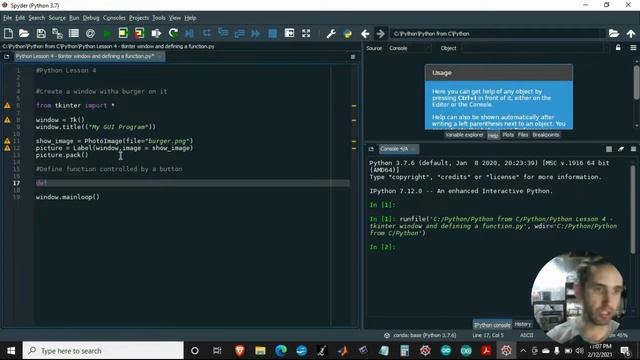Create a new file with the toolbar icon

click(x=8, y=33)
